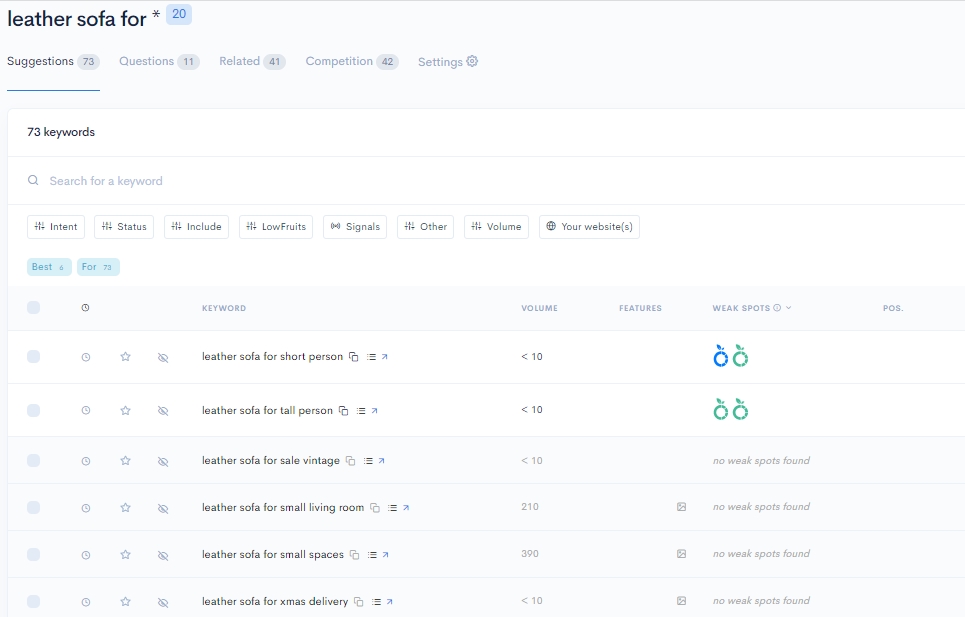Viewport: 965px width, 617px height.
Task: Focus the 'Search for a keyword' field
Action: pos(486,181)
